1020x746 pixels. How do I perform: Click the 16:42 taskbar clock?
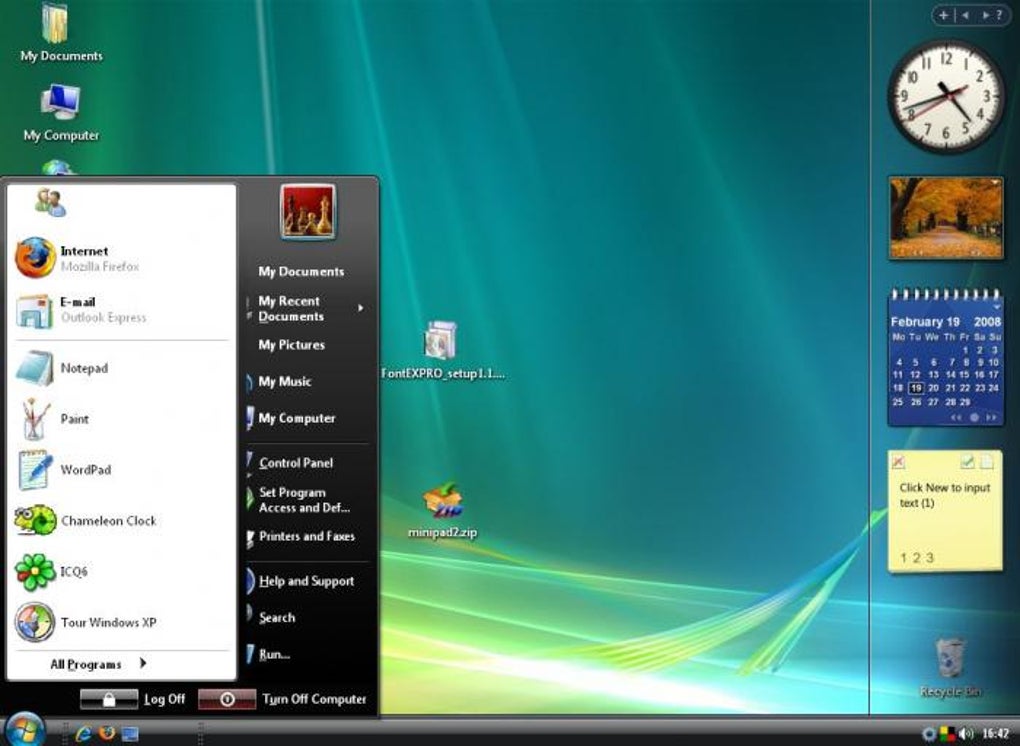coord(995,734)
